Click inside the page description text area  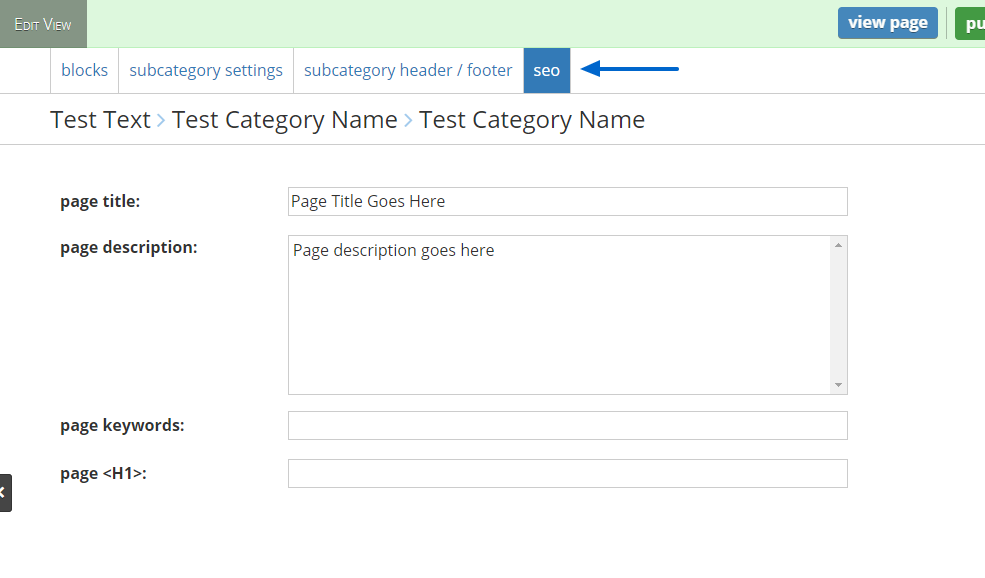click(558, 315)
